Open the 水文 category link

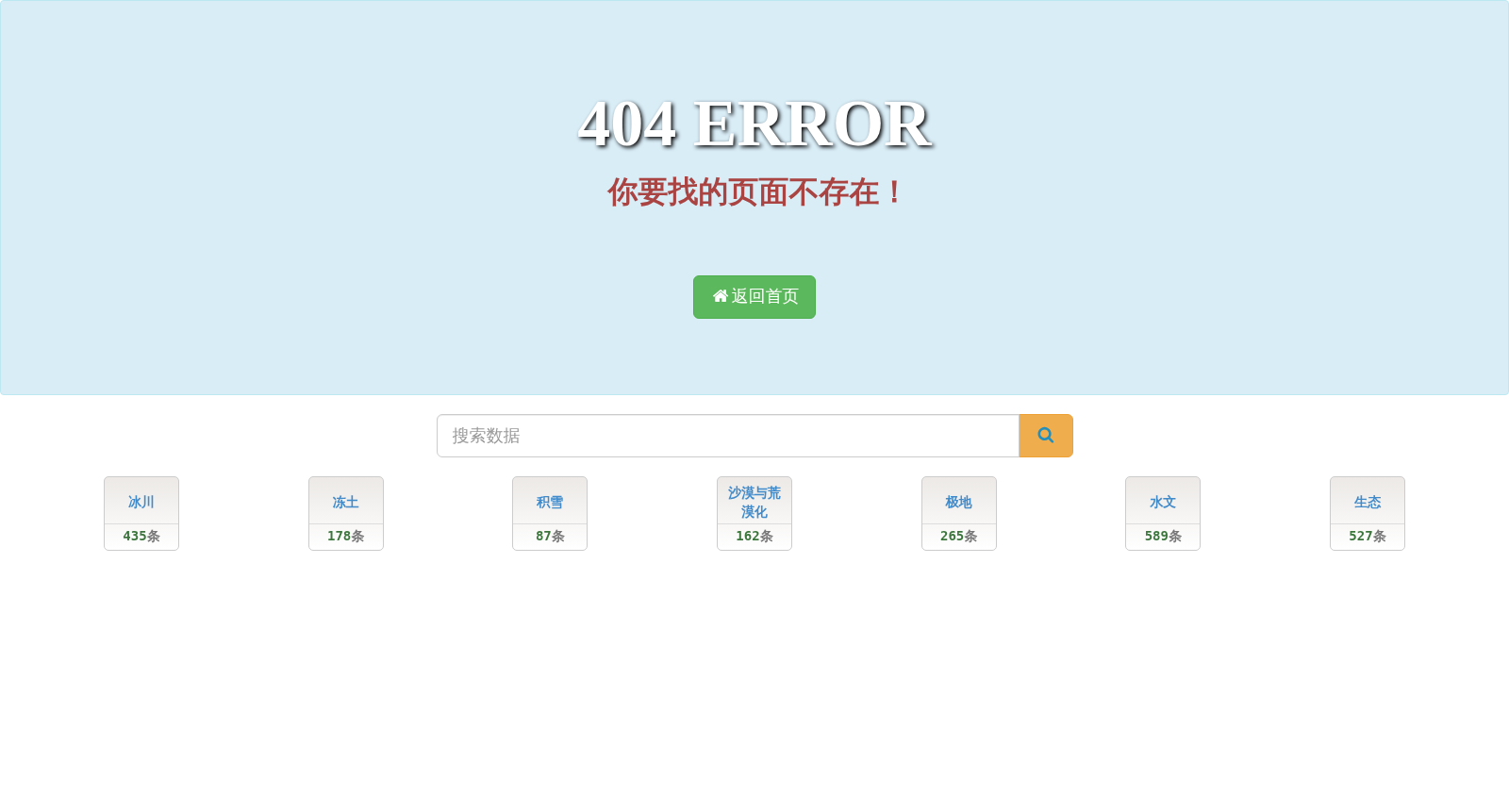[x=1163, y=503]
